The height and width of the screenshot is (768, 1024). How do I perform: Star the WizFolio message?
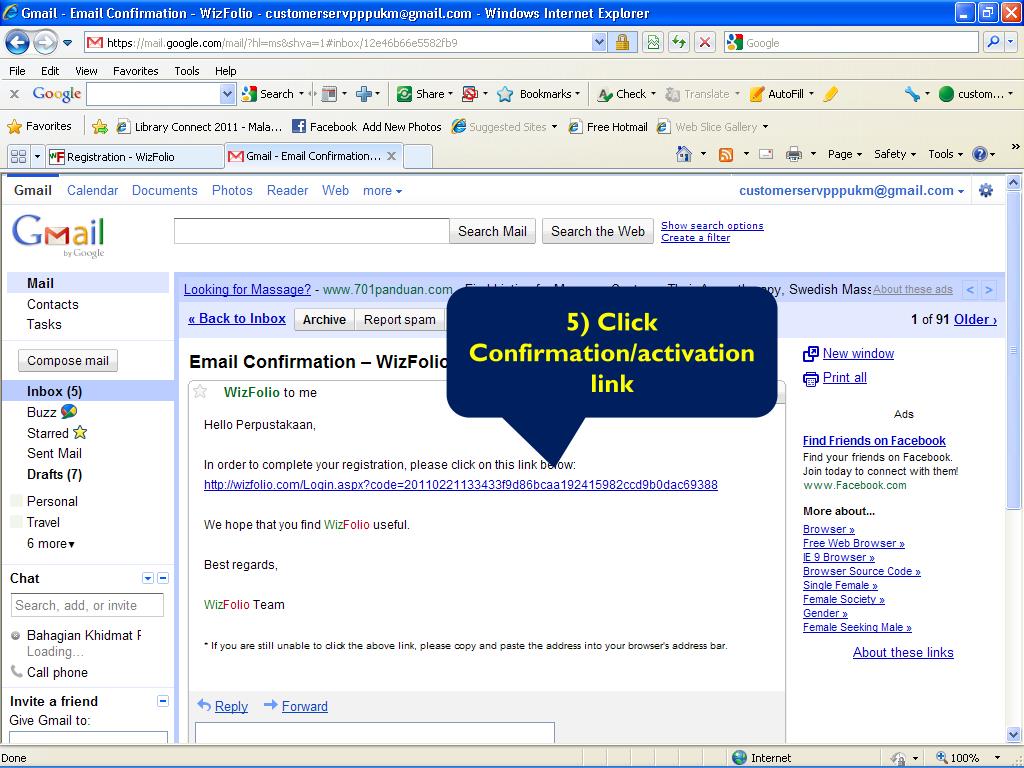tap(200, 392)
